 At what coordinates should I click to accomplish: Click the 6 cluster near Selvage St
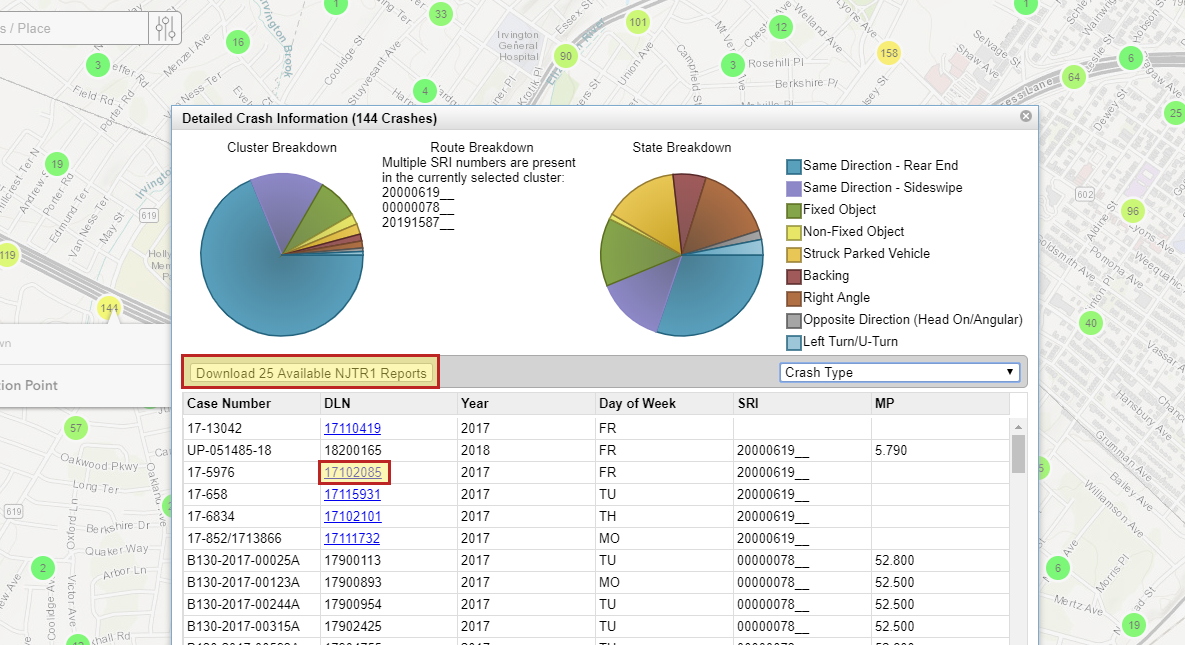(x=1131, y=58)
